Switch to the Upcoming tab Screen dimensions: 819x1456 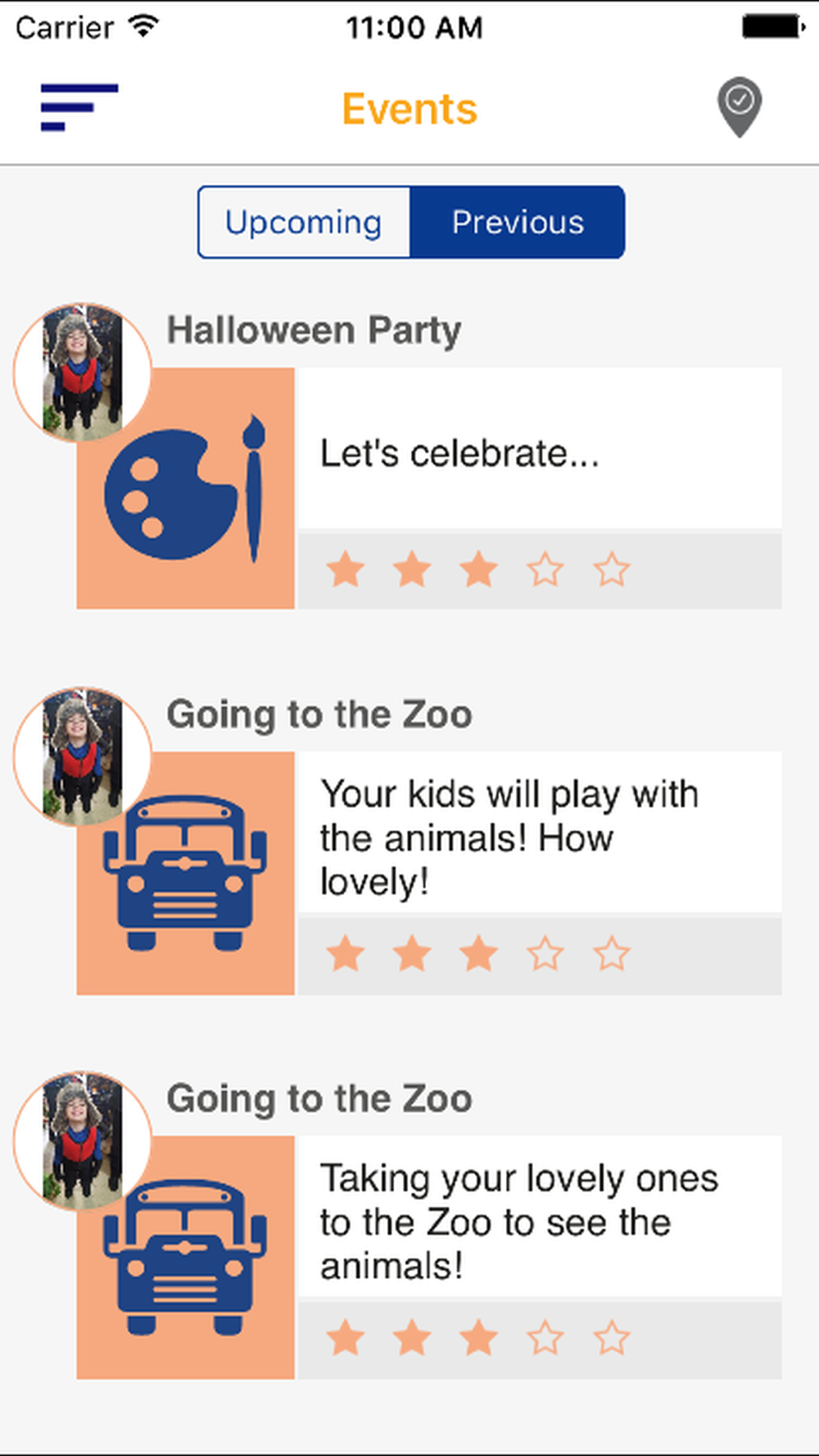[304, 223]
